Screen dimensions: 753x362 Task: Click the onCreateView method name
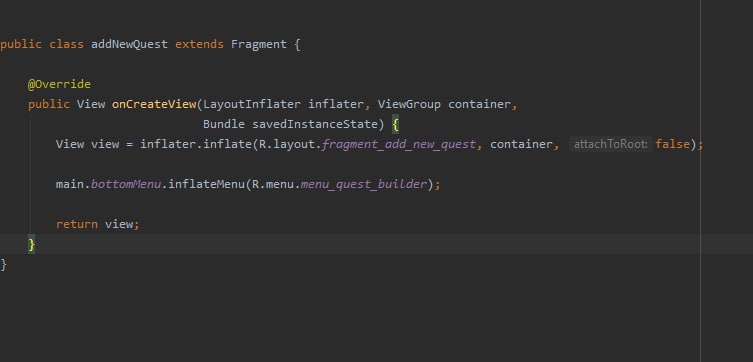click(x=154, y=104)
